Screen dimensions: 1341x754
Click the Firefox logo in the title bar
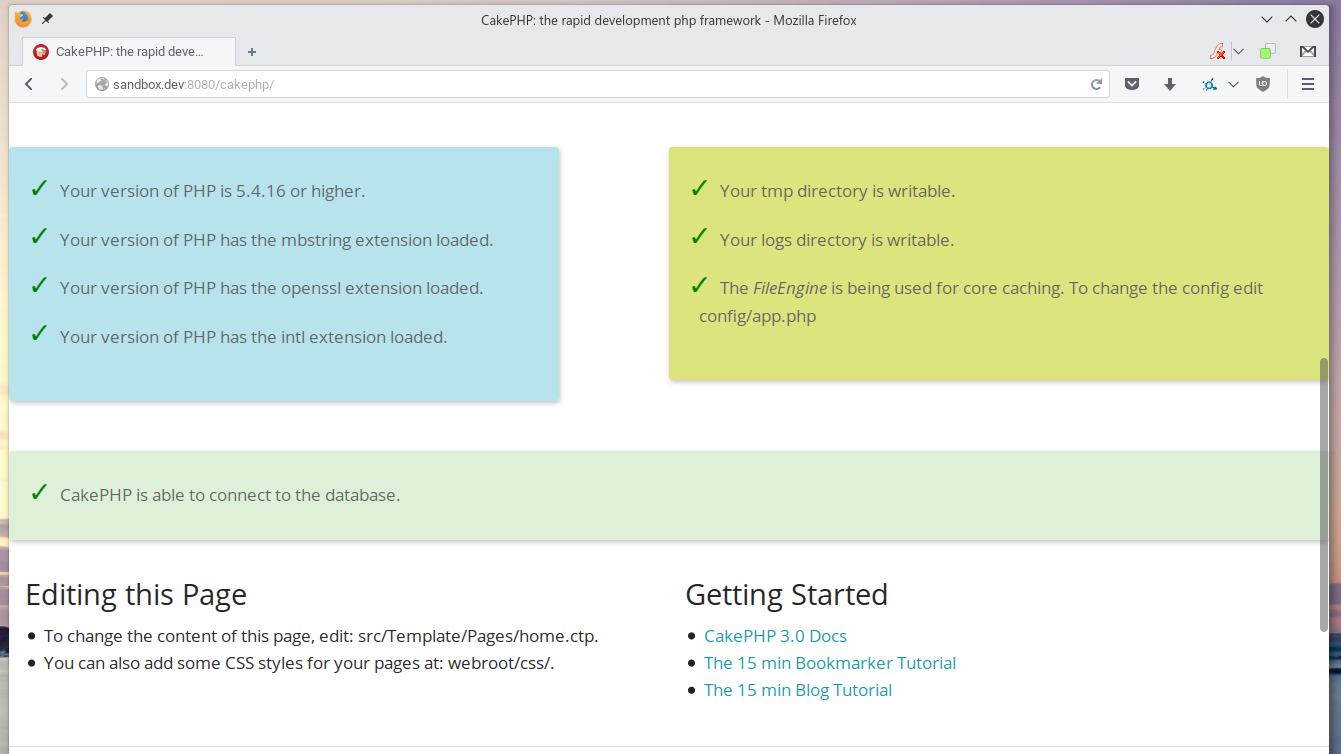pyautogui.click(x=22, y=19)
